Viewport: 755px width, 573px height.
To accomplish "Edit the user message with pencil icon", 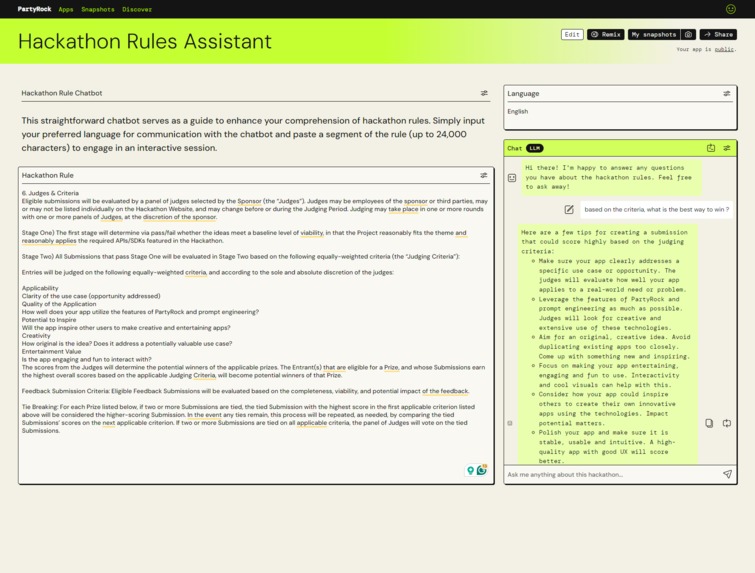I will [x=569, y=209].
